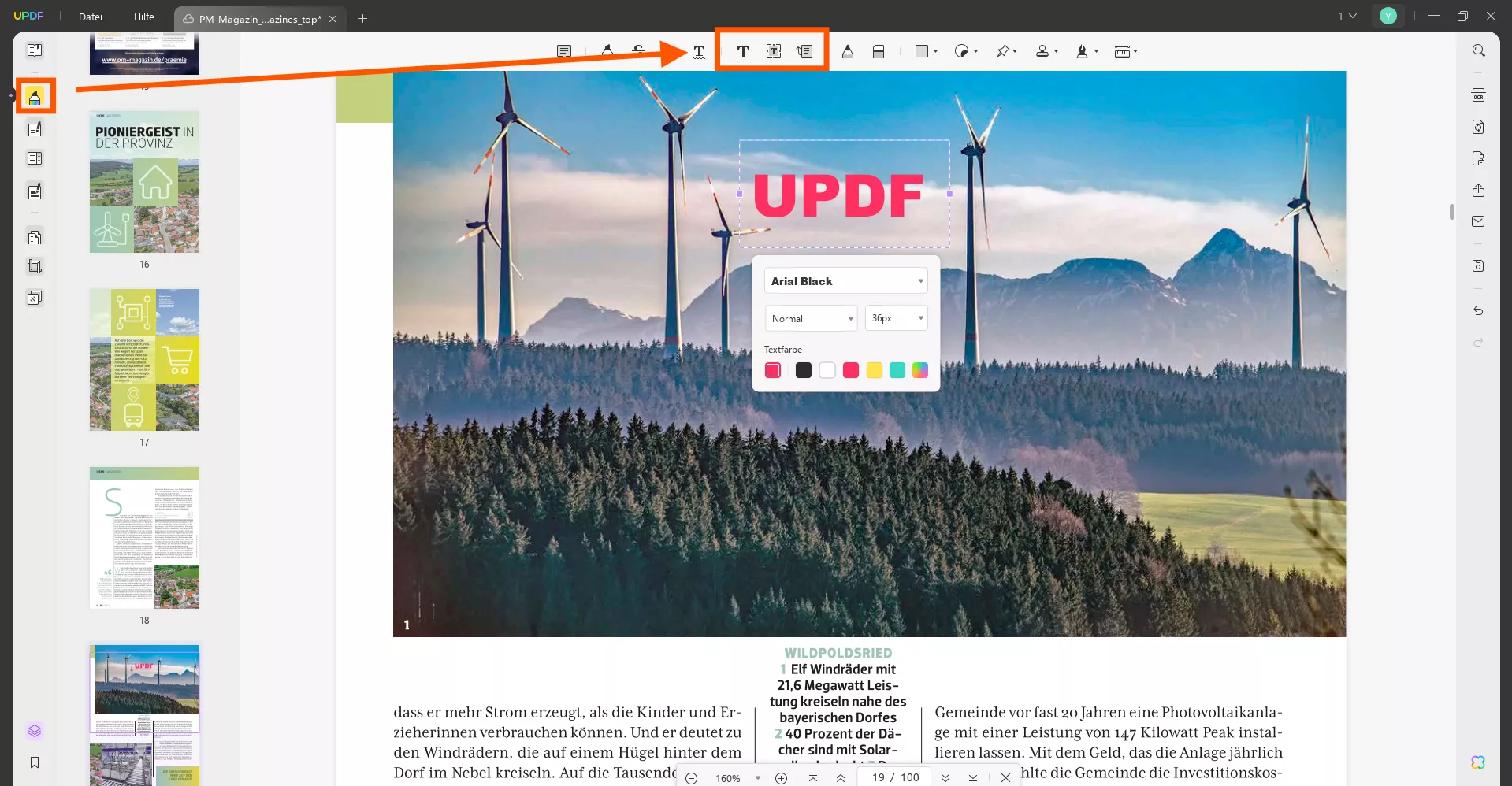This screenshot has width=1512, height=786.
Task: Go to the next page
Action: [945, 778]
